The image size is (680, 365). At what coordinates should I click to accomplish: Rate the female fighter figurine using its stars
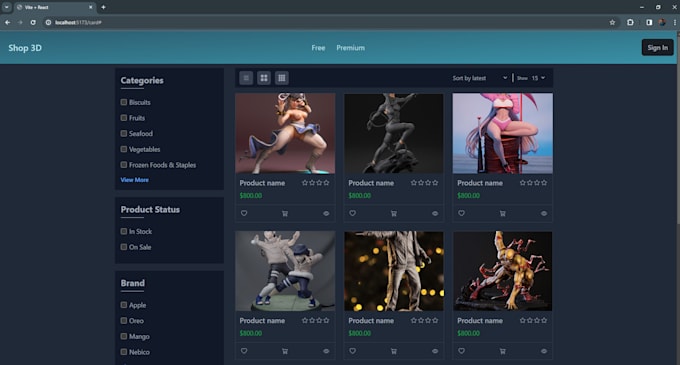point(315,183)
